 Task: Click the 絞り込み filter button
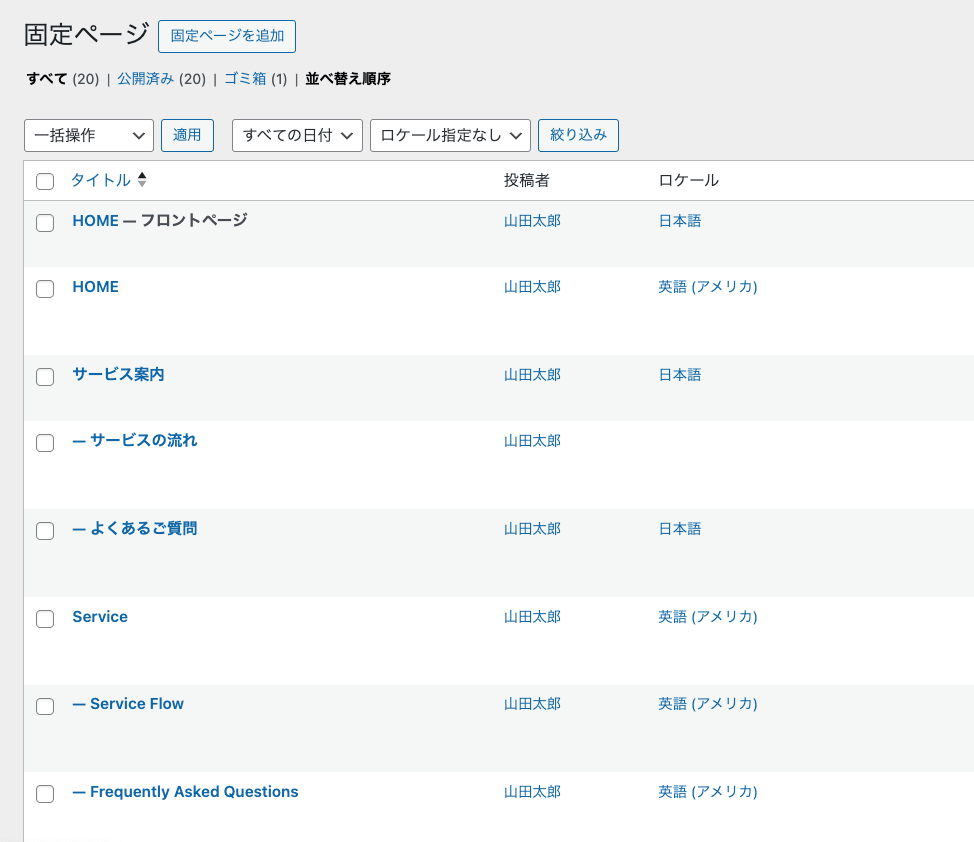(578, 135)
